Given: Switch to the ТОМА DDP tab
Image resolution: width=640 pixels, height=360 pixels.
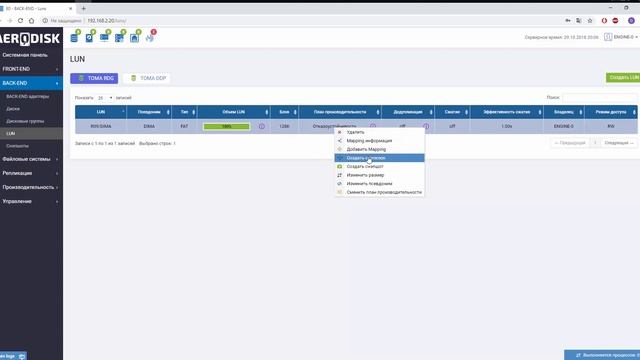Looking at the screenshot, I should (147, 78).
